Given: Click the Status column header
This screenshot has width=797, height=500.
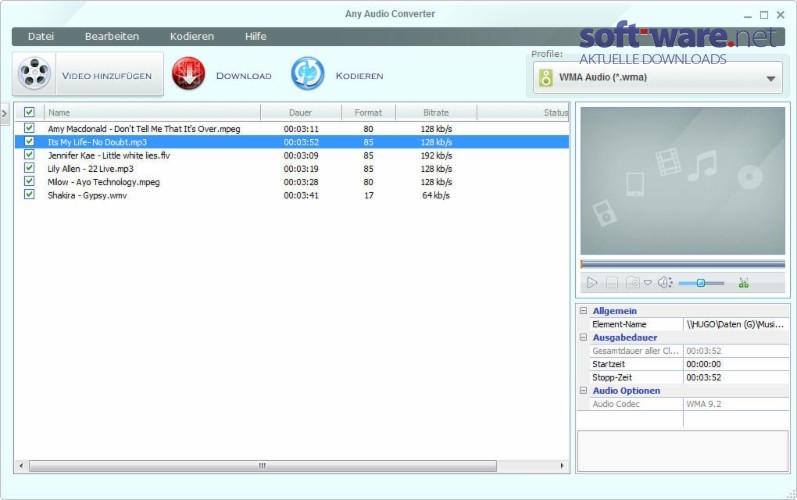Looking at the screenshot, I should [x=524, y=112].
